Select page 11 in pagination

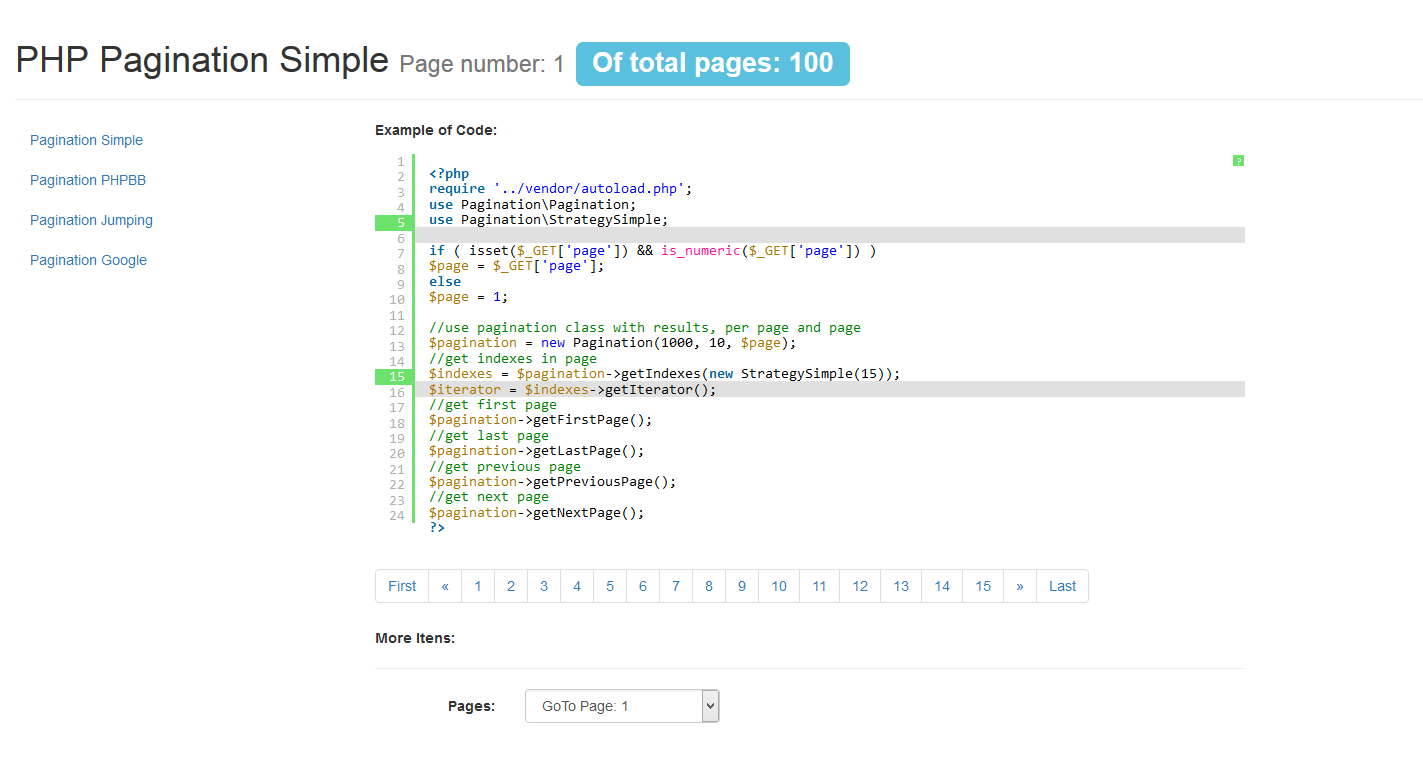coord(820,586)
